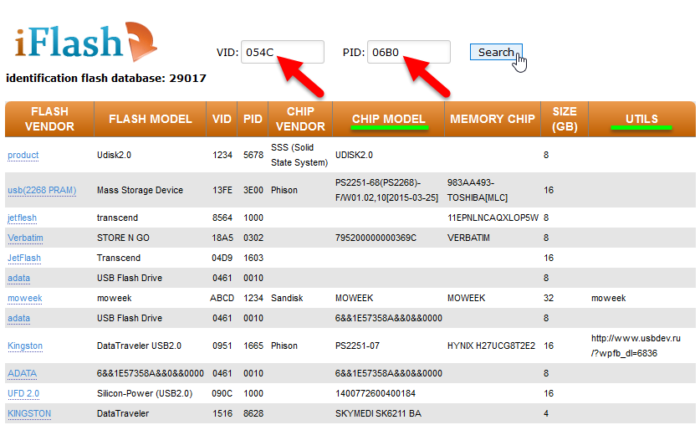Open the 'usb(2268 PRAM)' vendor link
The image size is (700, 425).
[42, 190]
